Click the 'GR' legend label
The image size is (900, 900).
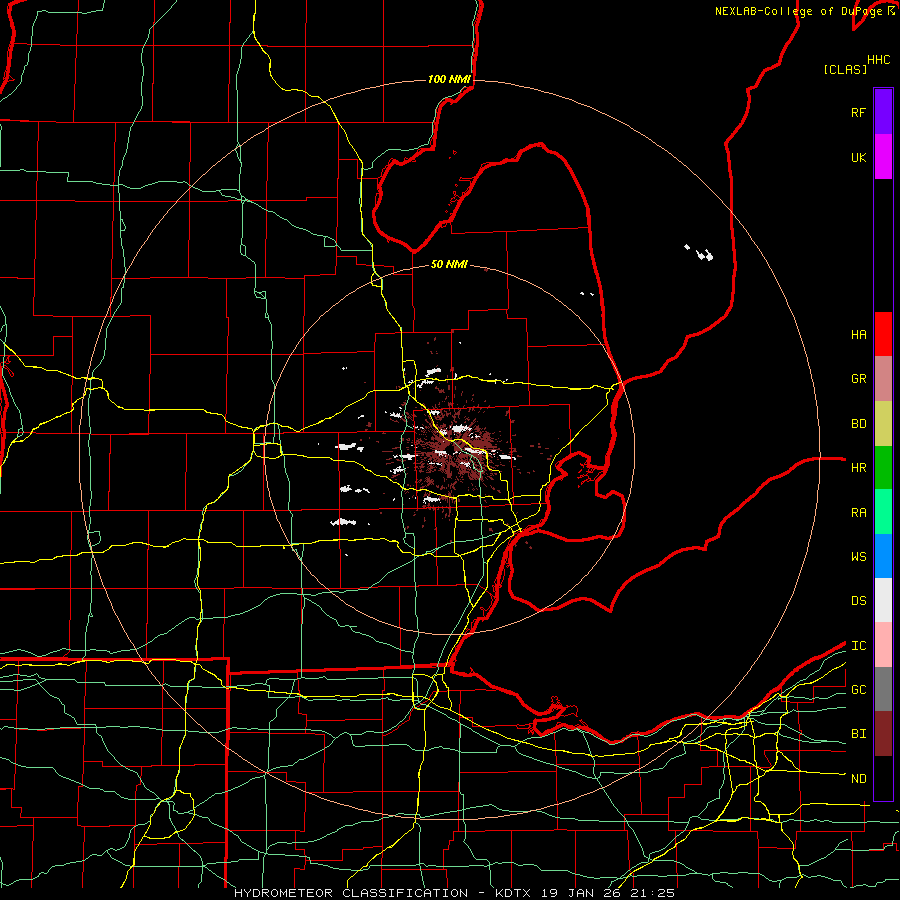(x=858, y=379)
